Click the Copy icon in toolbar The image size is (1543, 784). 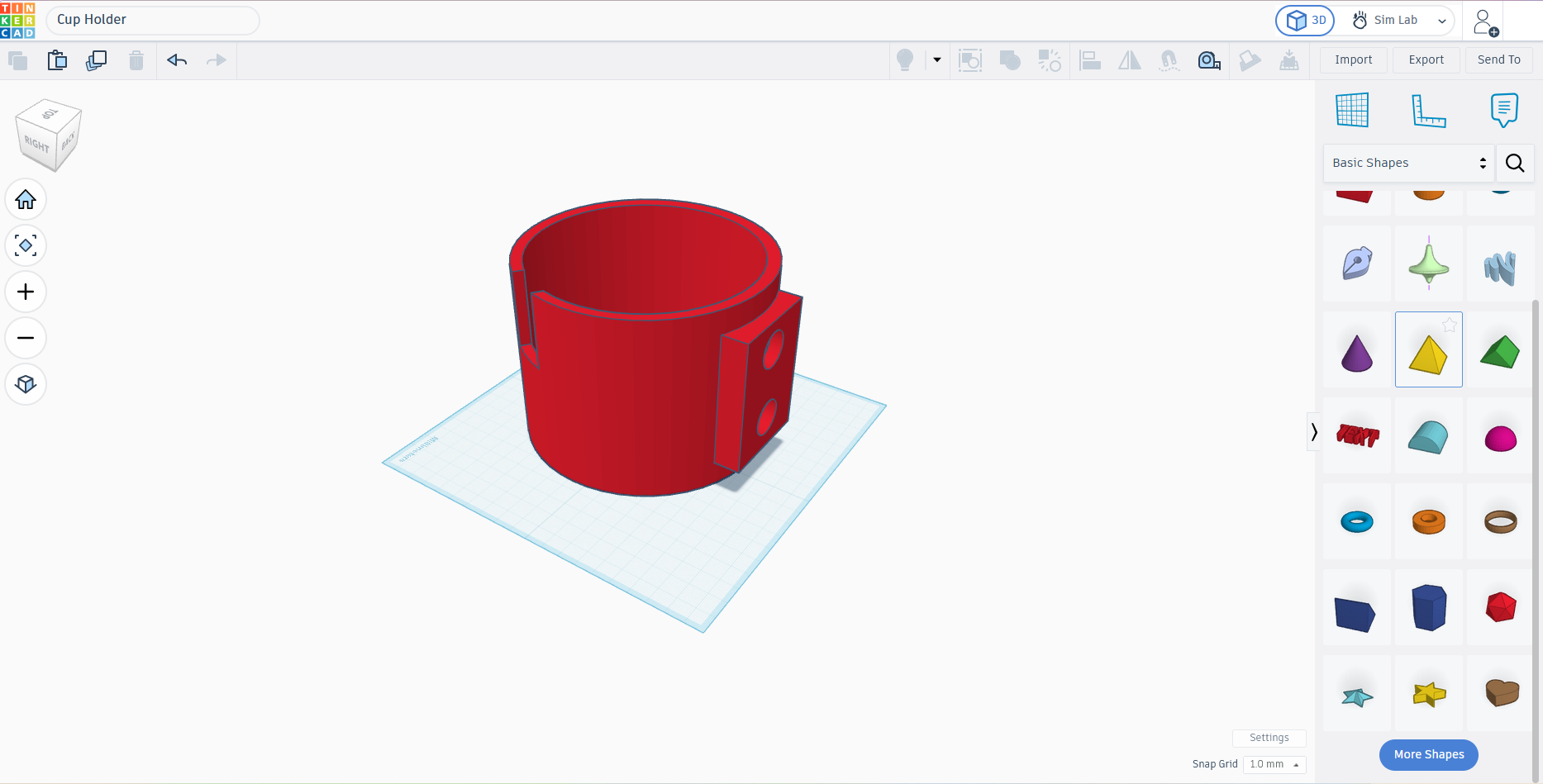click(17, 60)
